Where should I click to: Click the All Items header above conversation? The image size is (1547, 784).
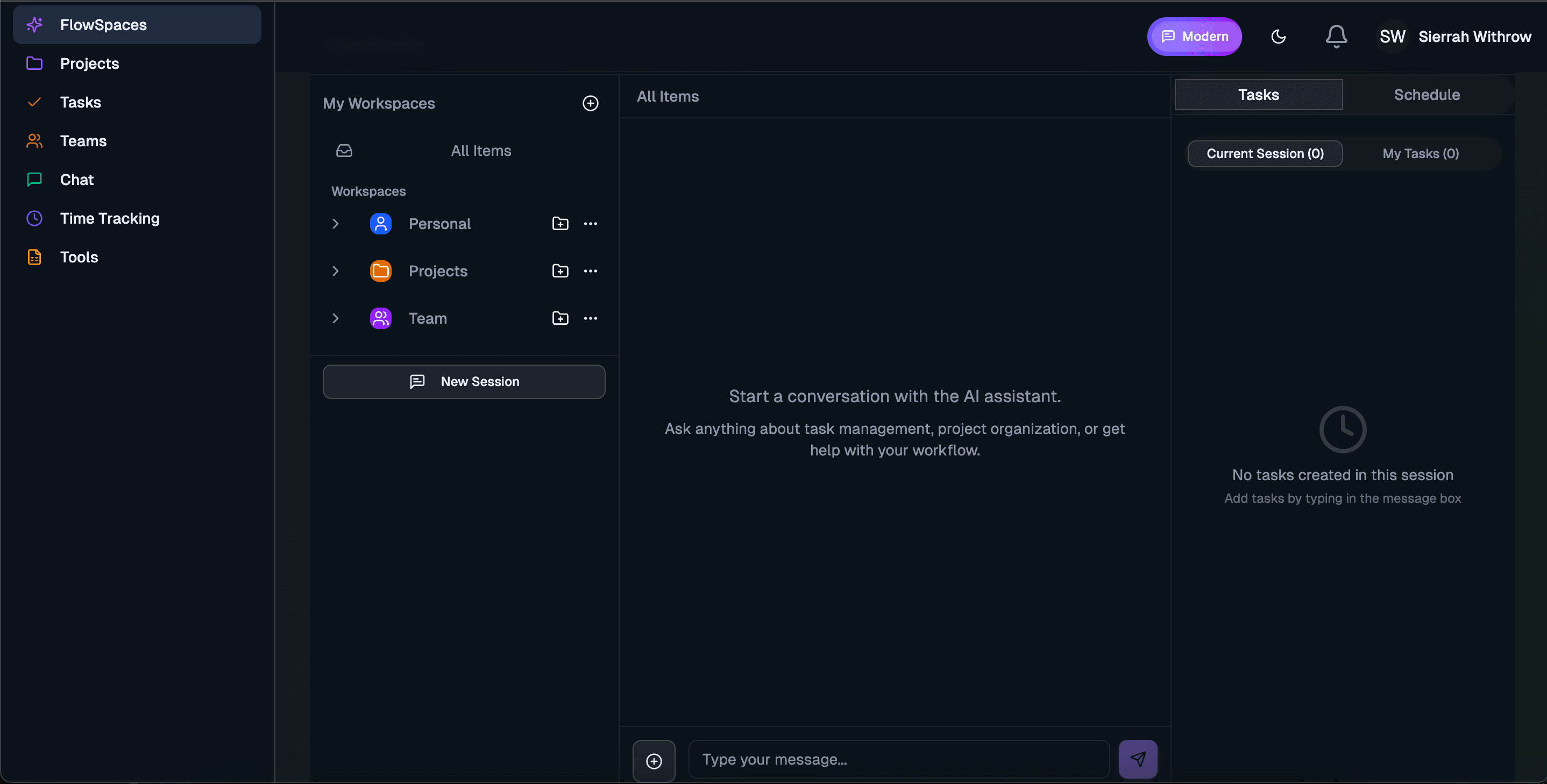(x=667, y=96)
